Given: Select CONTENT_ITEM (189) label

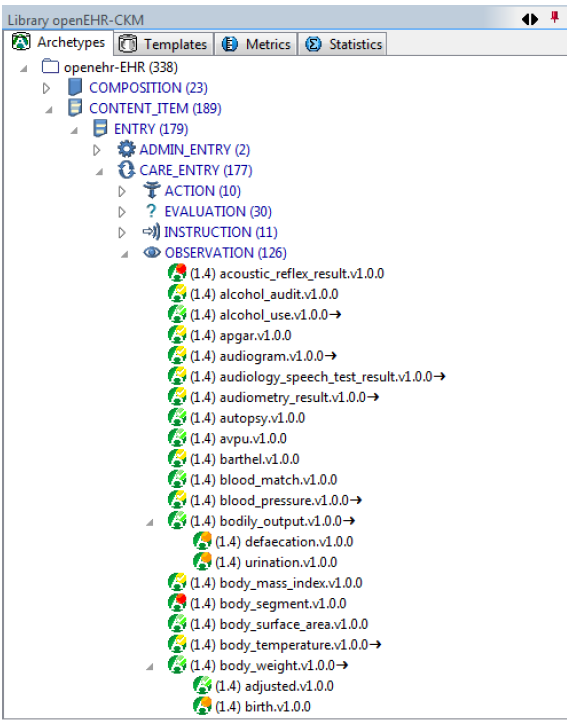Looking at the screenshot, I should [155, 109].
